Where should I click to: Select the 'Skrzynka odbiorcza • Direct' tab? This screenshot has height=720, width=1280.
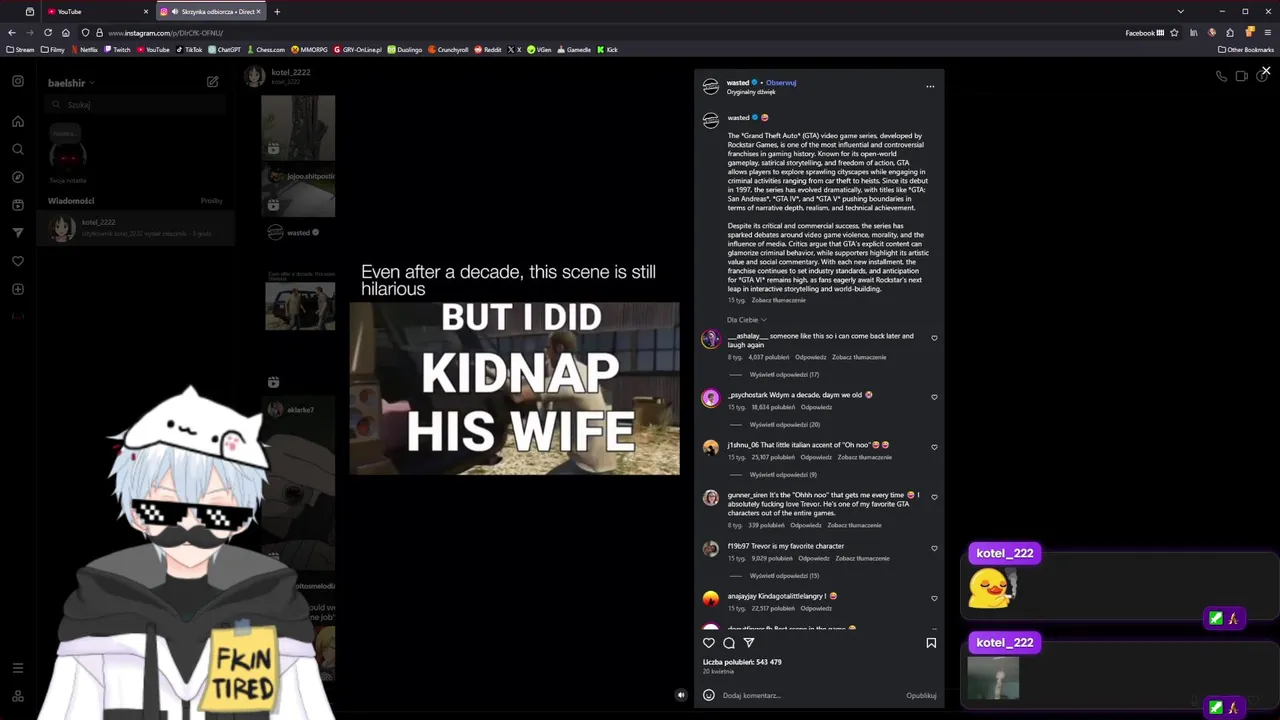point(210,11)
